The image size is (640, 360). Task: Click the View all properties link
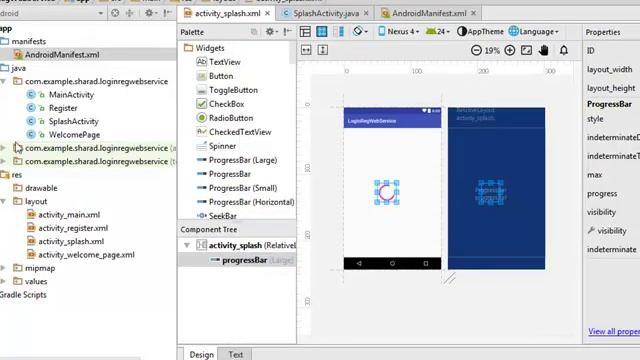click(614, 331)
